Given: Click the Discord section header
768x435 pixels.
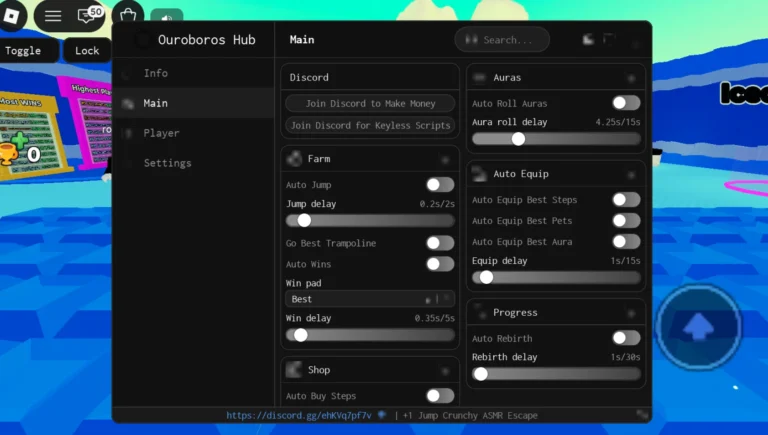Looking at the screenshot, I should pyautogui.click(x=370, y=77).
